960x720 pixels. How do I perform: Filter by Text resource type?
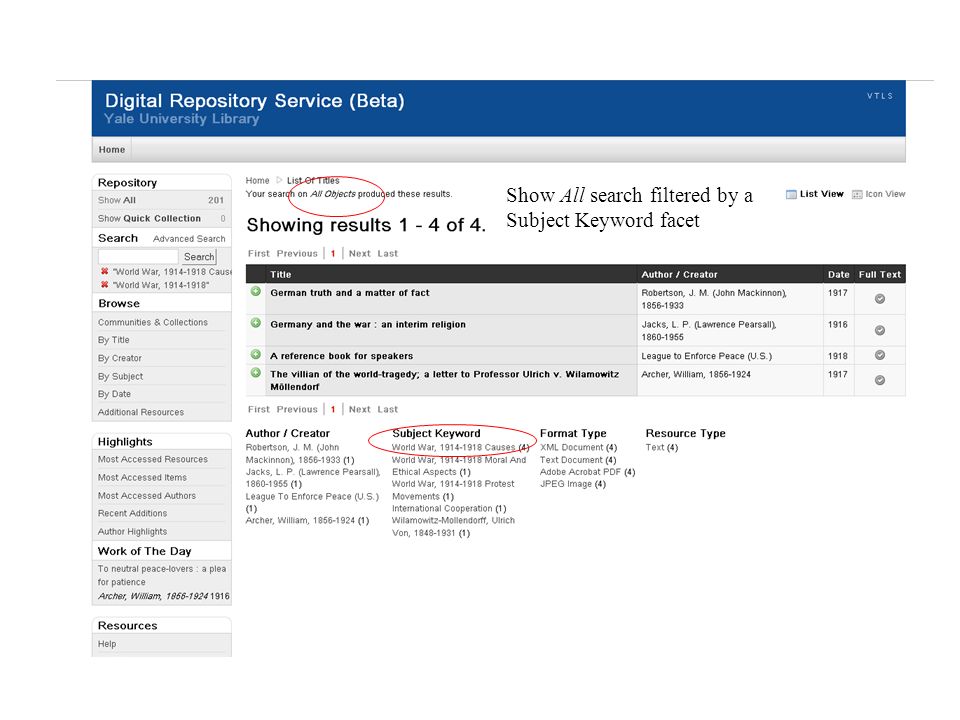pos(661,448)
